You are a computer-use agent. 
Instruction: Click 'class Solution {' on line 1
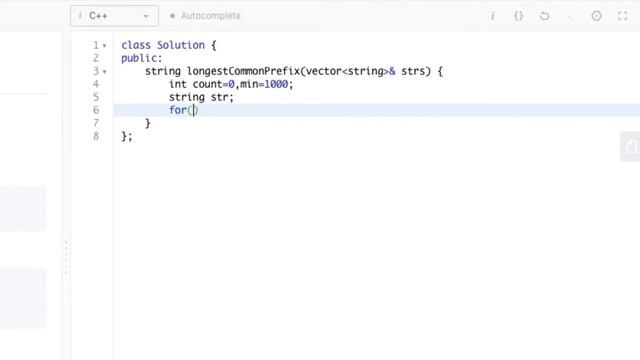[169, 45]
